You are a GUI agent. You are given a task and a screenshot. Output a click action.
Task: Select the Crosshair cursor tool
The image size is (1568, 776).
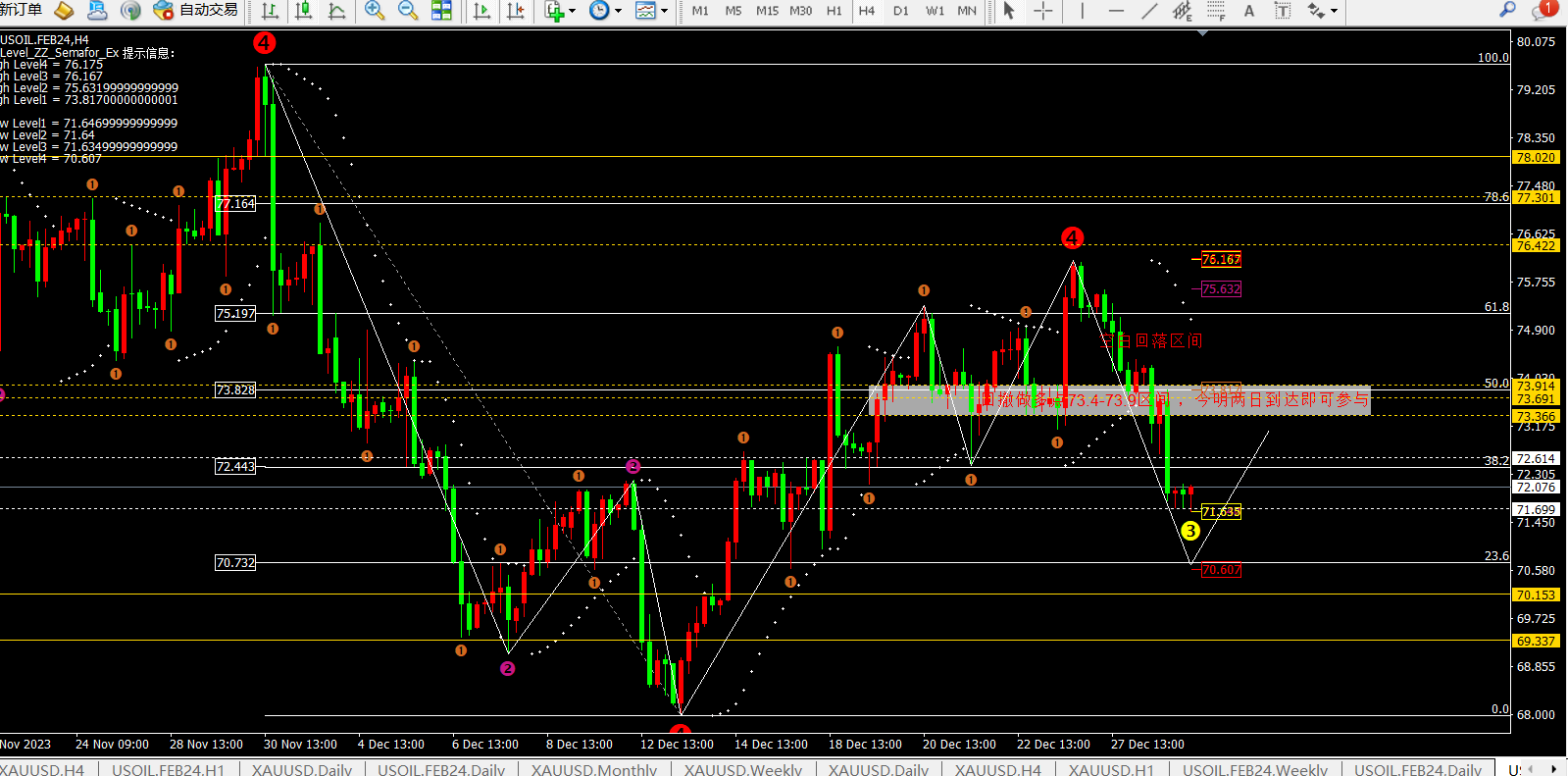pos(1043,11)
